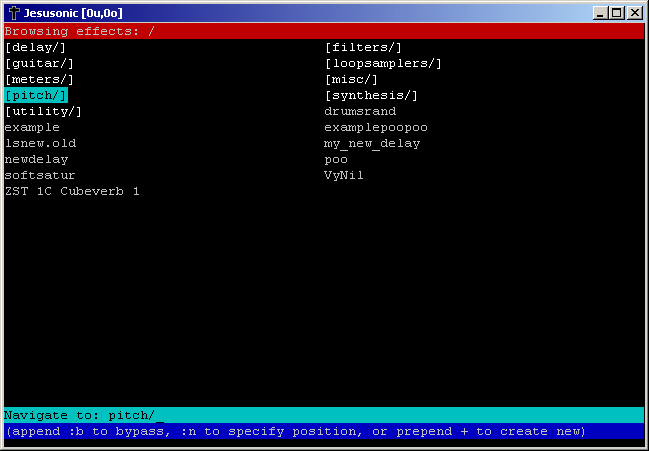Close the Jesusonic window
This screenshot has width=649, height=451.
click(x=635, y=13)
